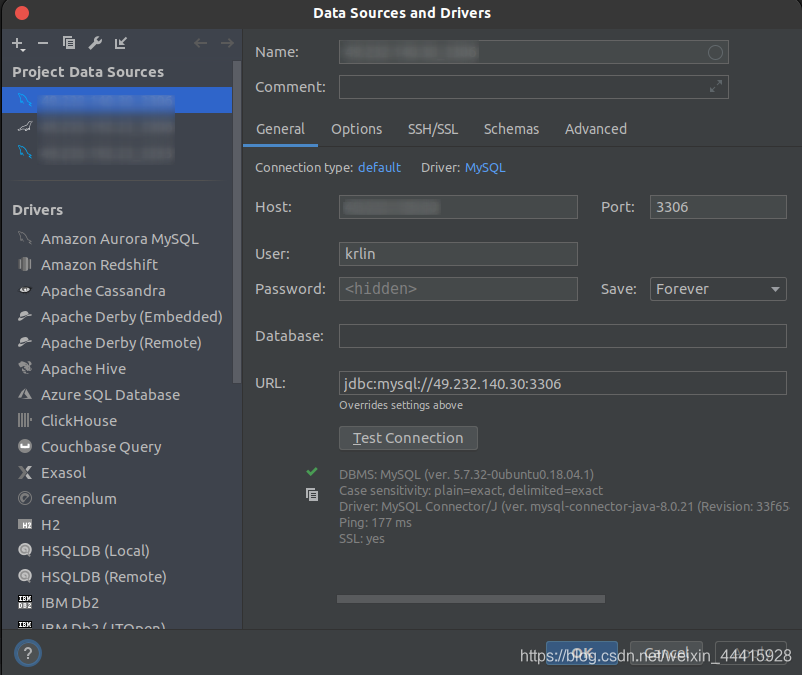Expand the Comment field editor
This screenshot has height=675, width=802.
(716, 86)
